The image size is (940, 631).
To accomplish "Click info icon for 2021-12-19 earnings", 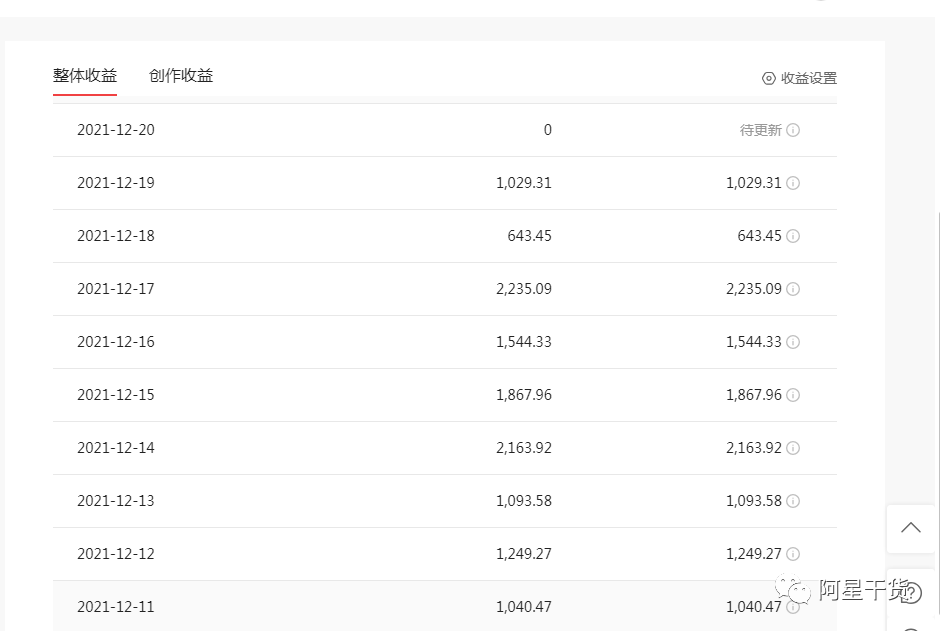I will coord(793,183).
